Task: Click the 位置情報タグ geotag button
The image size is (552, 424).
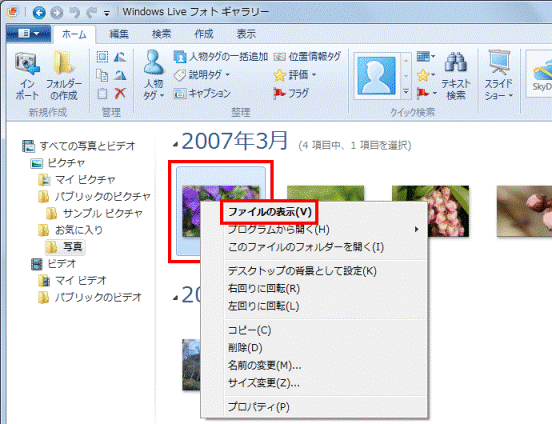Action: pyautogui.click(x=307, y=57)
